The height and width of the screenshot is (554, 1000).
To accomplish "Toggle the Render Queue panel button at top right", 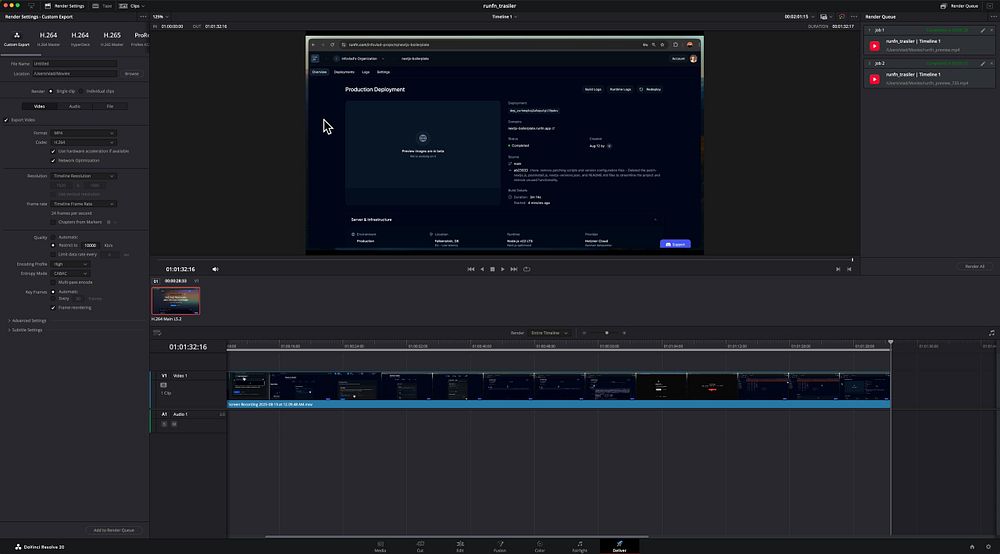I will point(959,6).
